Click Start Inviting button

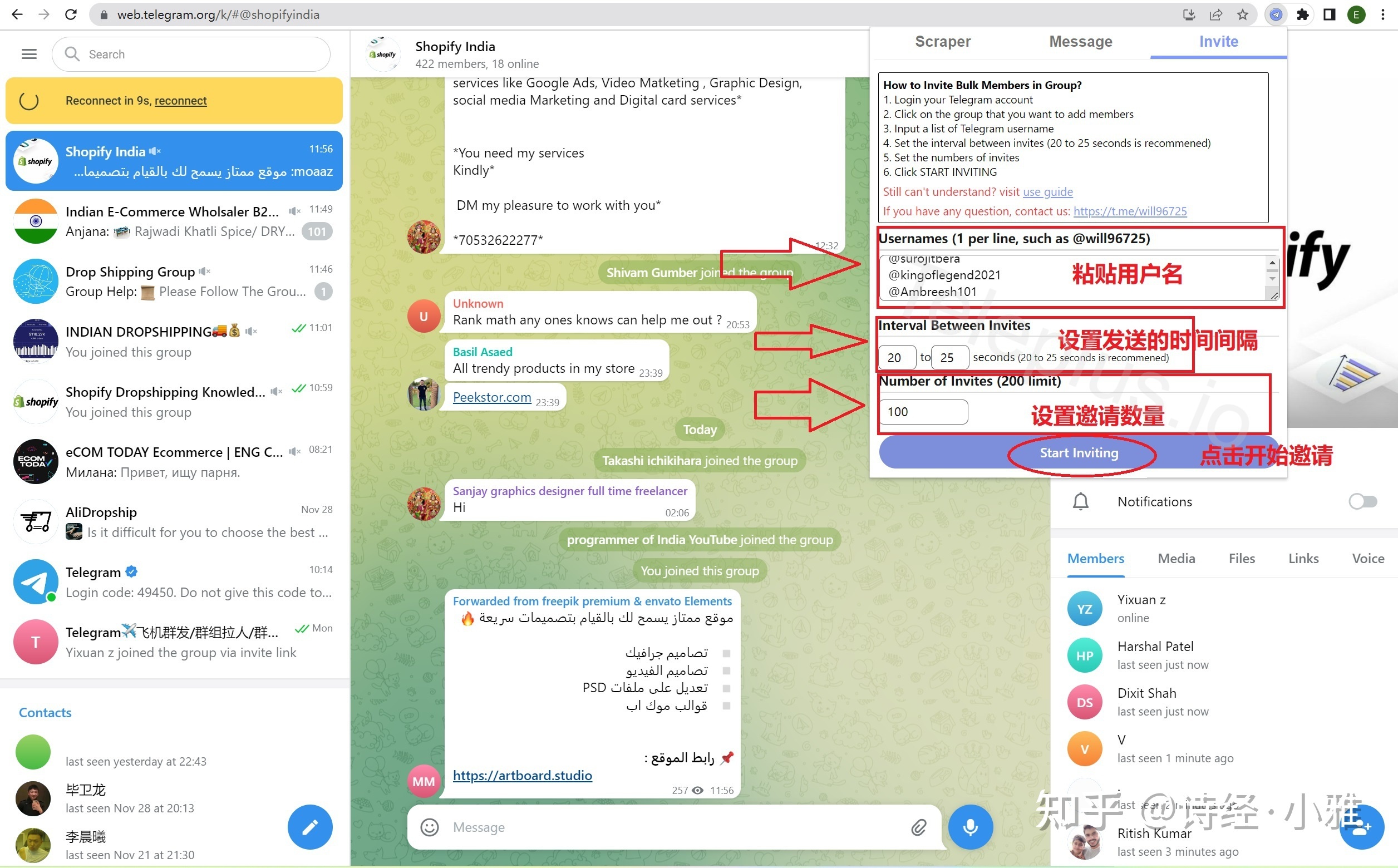[x=1079, y=452]
